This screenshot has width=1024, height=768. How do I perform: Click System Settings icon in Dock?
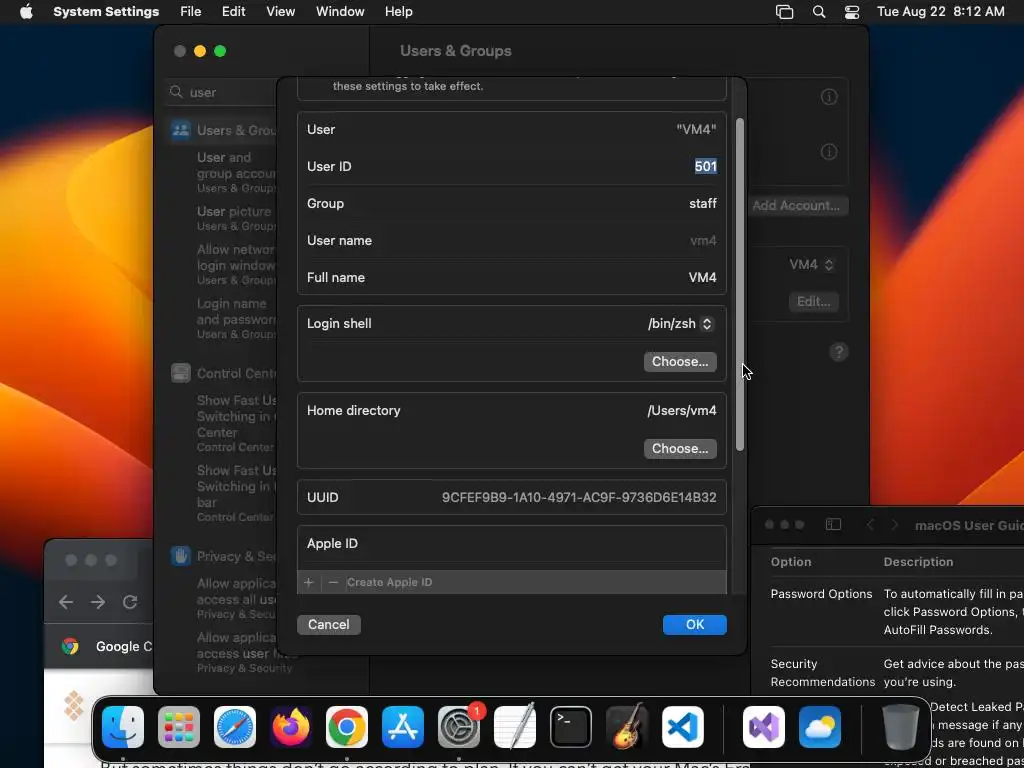coord(459,727)
